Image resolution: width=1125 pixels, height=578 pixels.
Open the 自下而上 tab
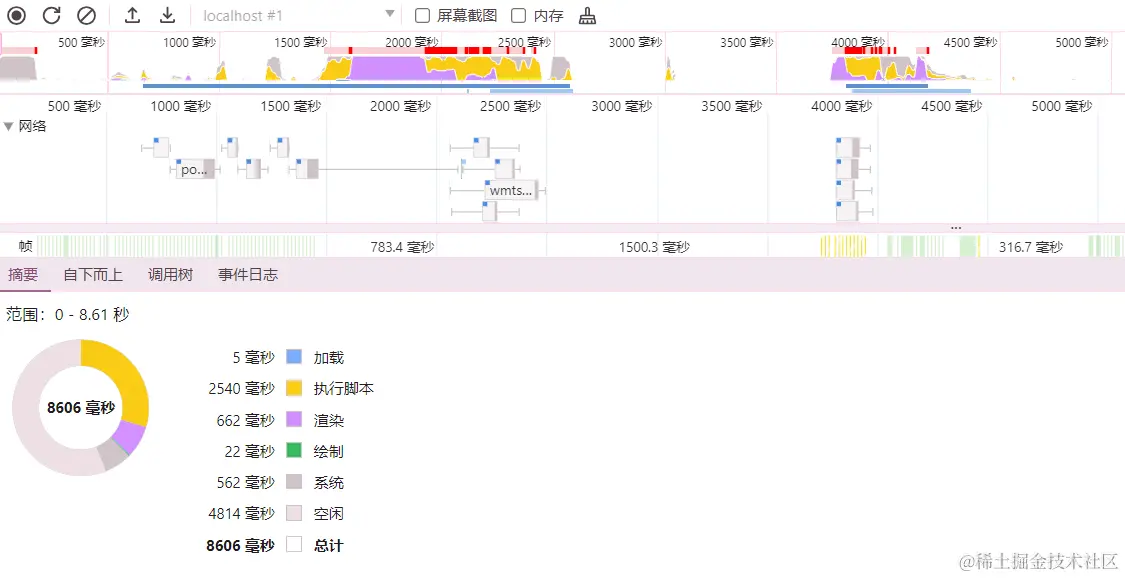coord(93,275)
